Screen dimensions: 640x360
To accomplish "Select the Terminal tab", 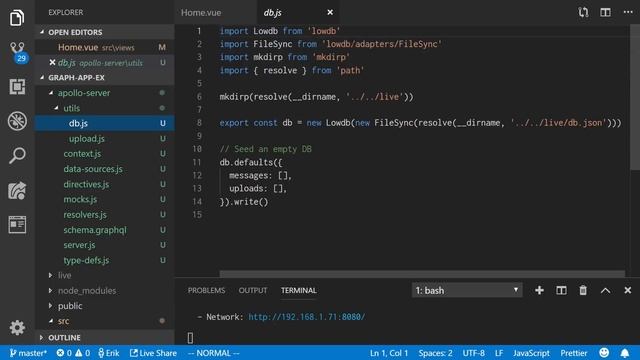I will [x=298, y=290].
